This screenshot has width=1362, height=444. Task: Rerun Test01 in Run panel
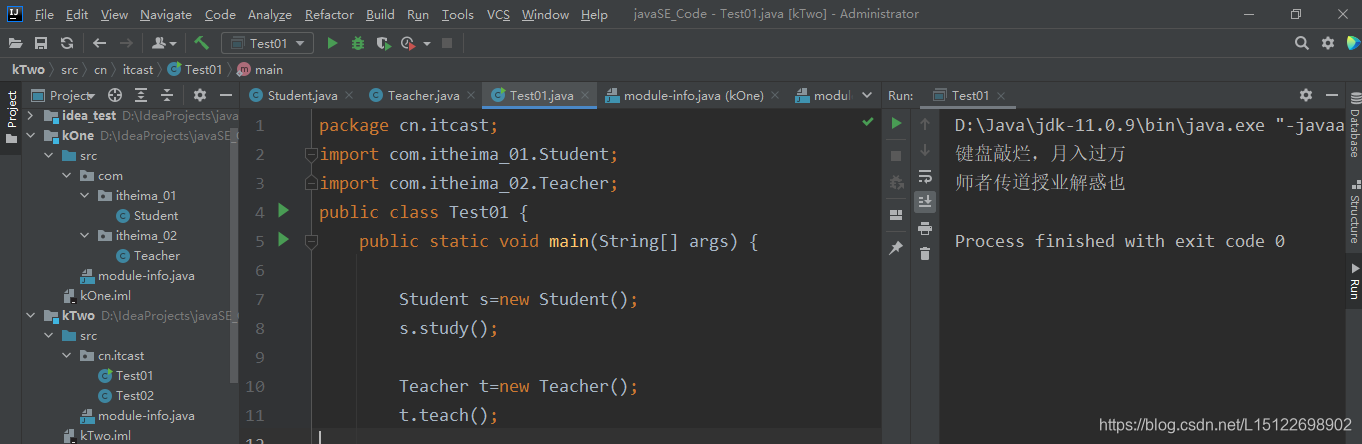click(896, 123)
